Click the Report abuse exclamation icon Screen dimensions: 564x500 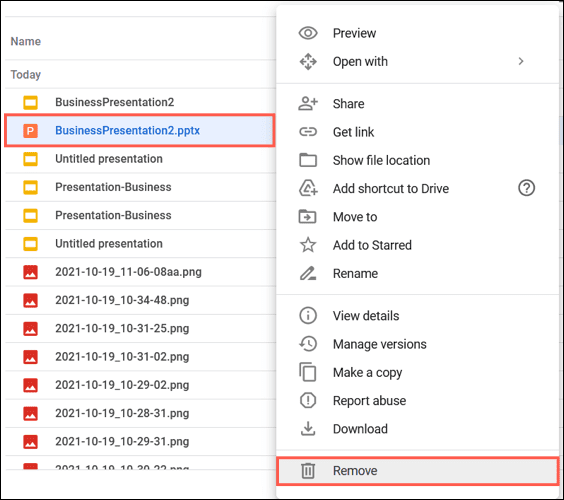coord(308,400)
